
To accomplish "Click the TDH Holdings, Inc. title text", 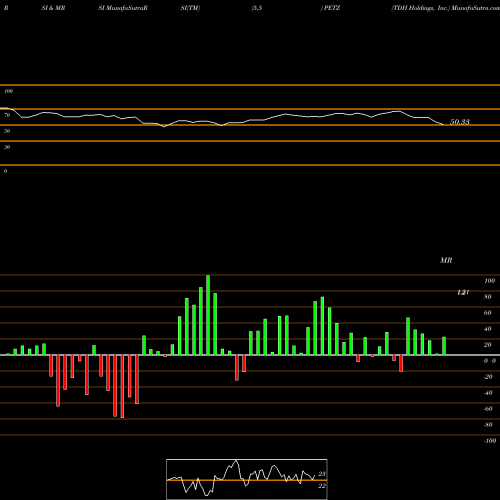I will pos(420,8).
